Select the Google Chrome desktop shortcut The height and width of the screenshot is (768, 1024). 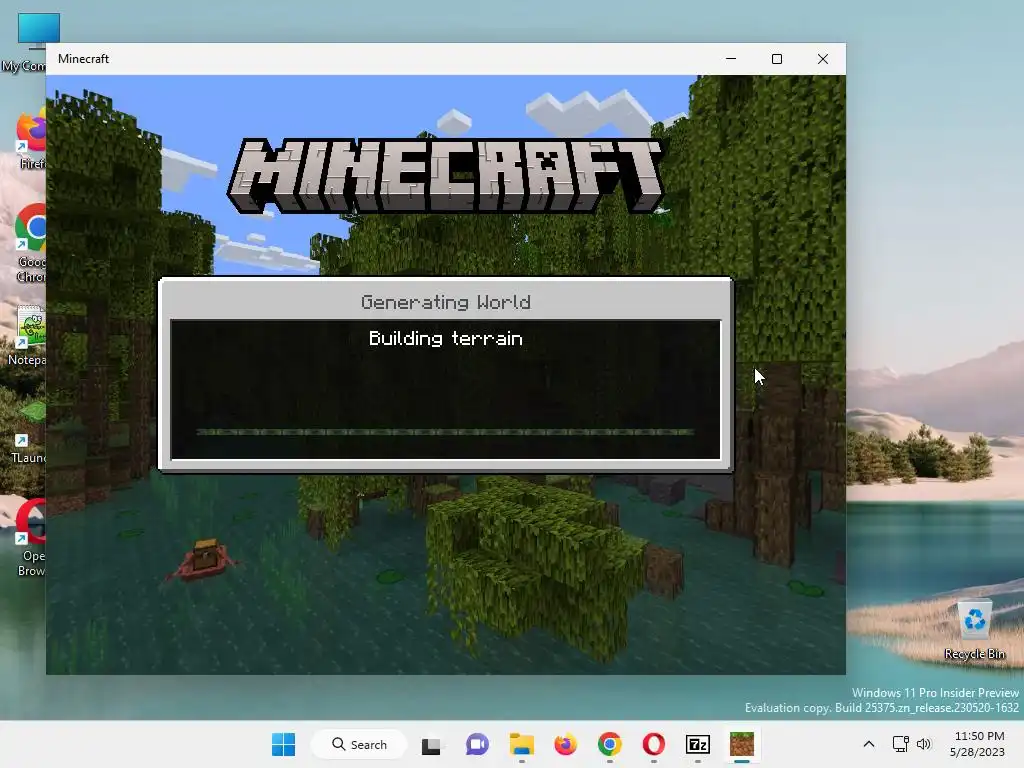(x=29, y=243)
